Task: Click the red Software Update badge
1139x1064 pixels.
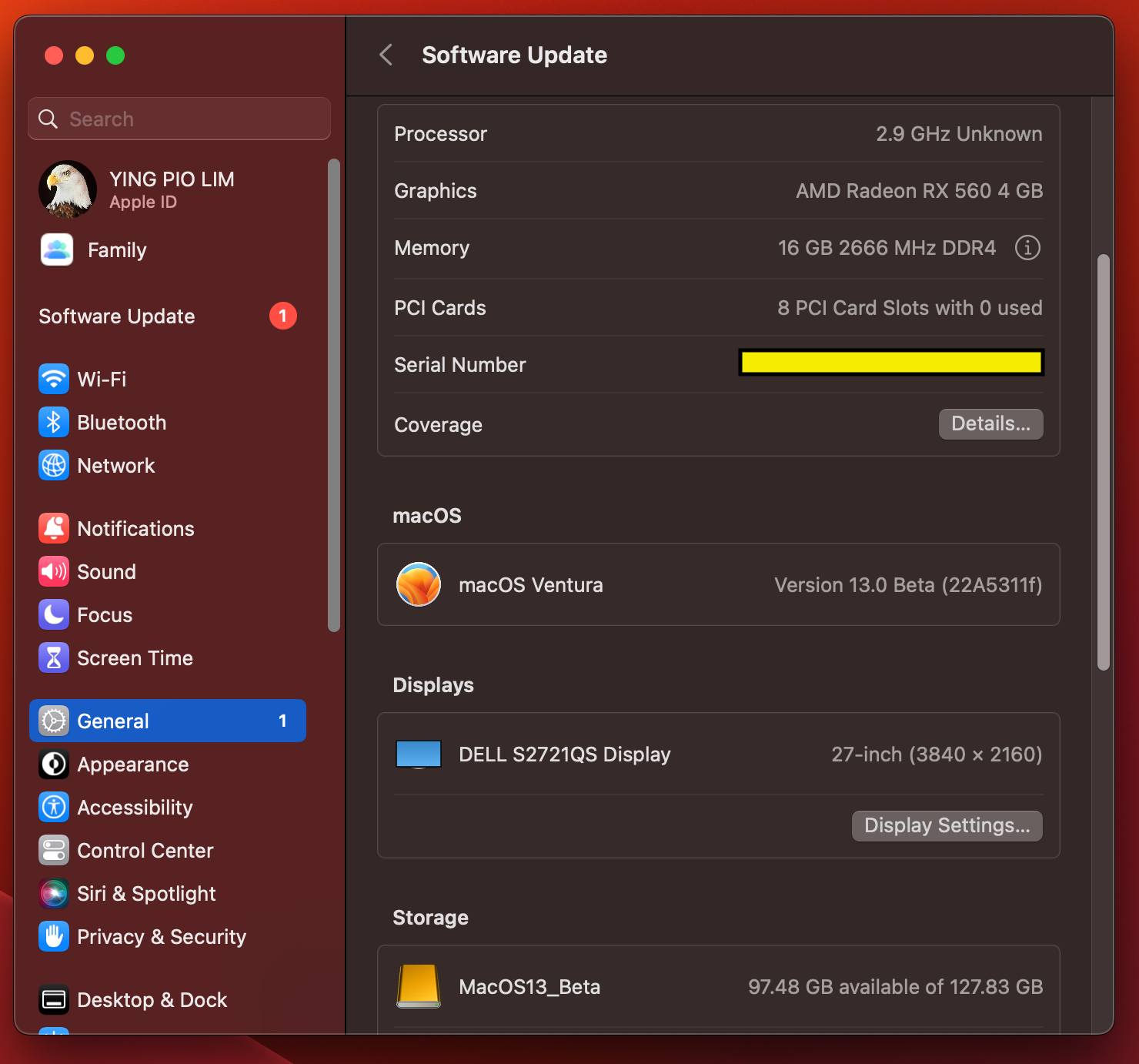Action: click(x=283, y=316)
